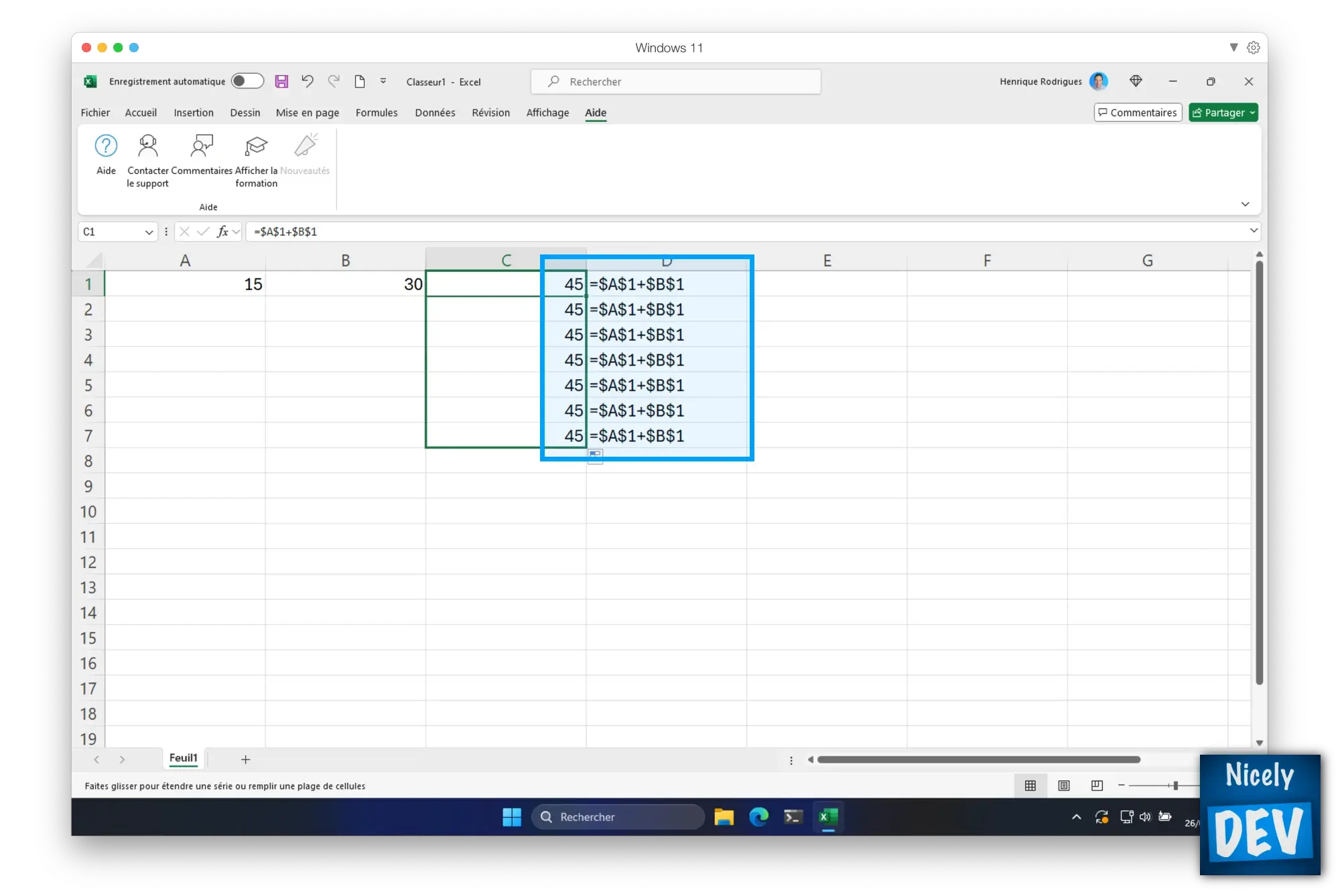
Task: Switch to Affichage tab
Action: point(547,113)
